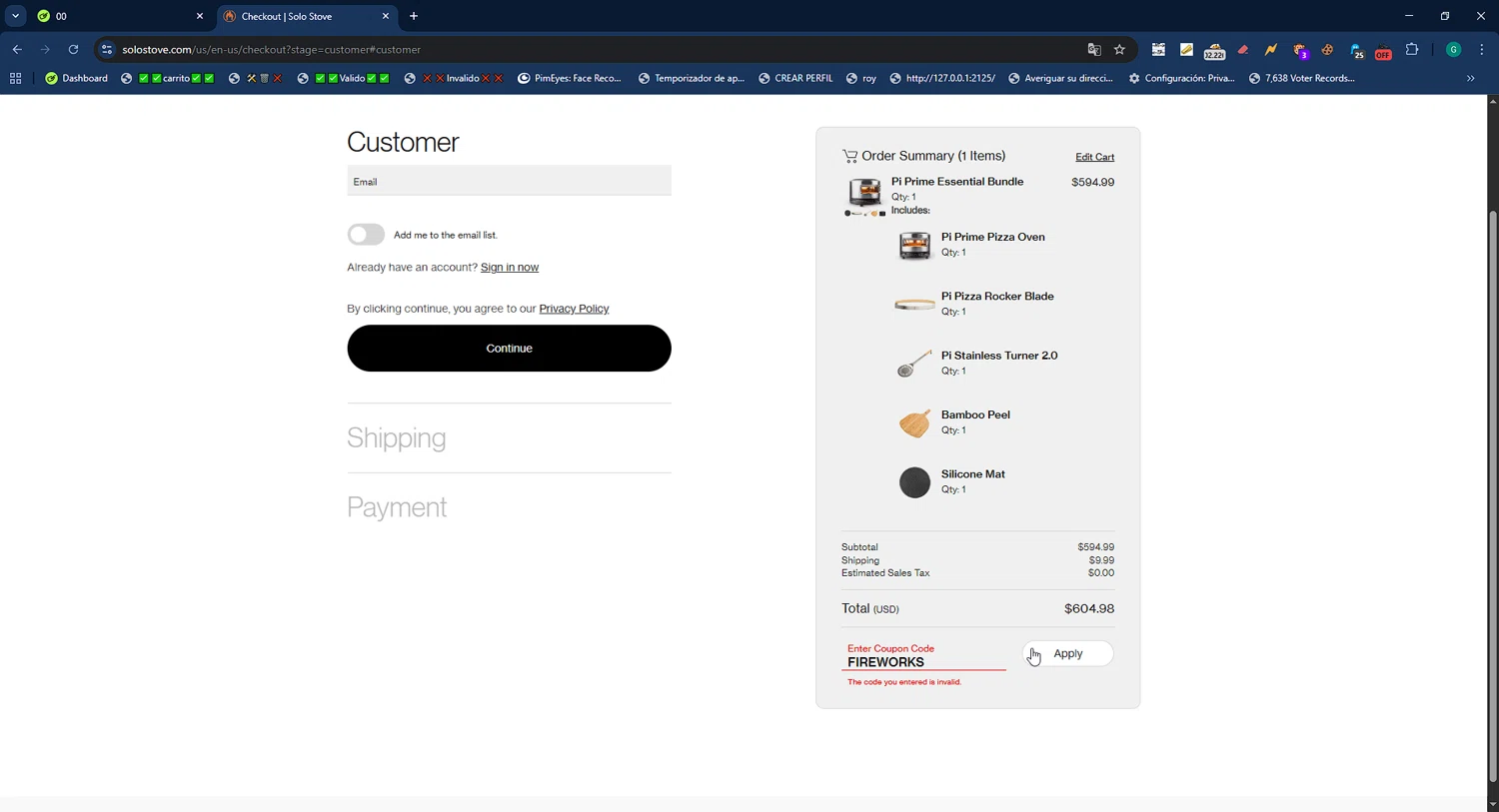
Task: Show hidden bookmarks with the double chevron
Action: tap(1470, 78)
